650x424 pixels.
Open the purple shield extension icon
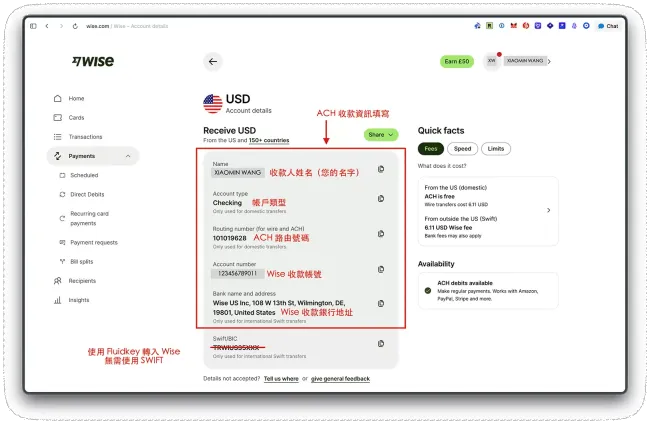point(538,26)
